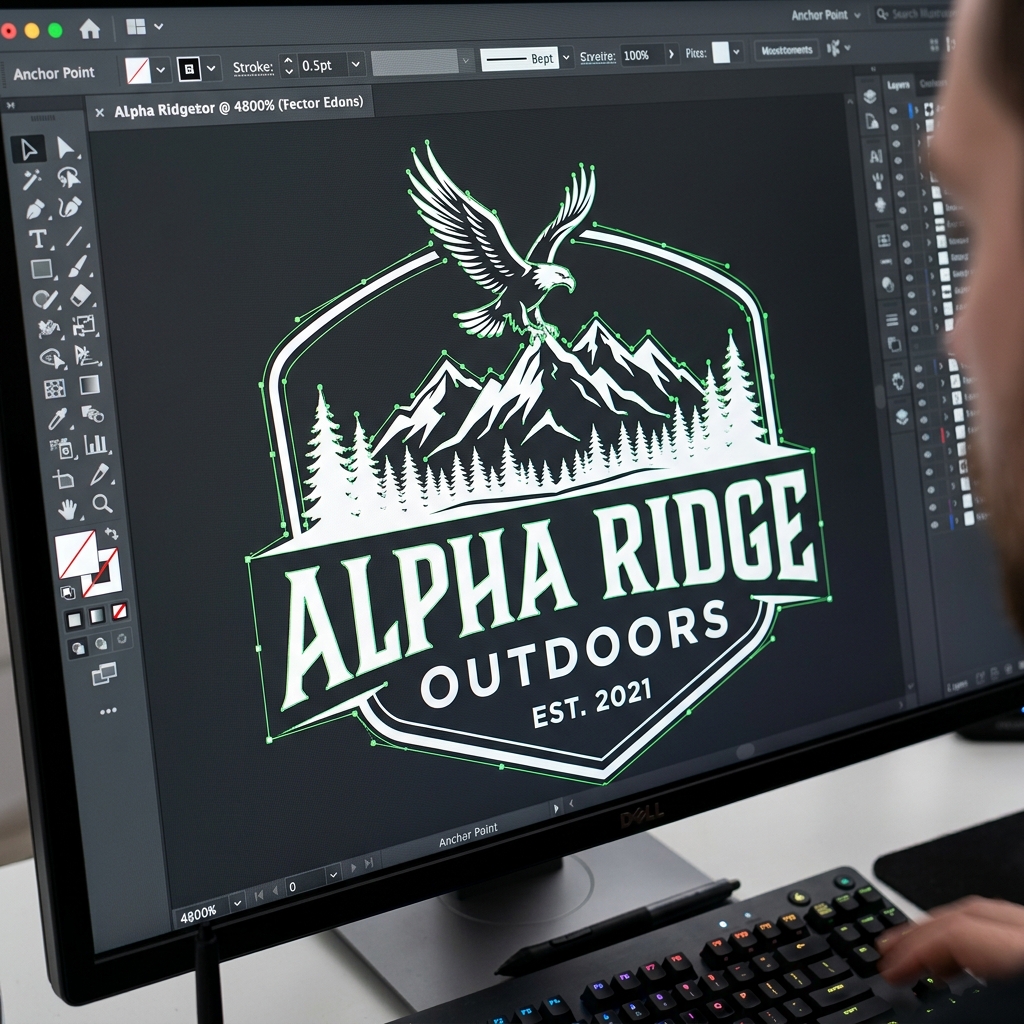Swap fill and stroke colors
This screenshot has height=1024, width=1024.
point(112,534)
